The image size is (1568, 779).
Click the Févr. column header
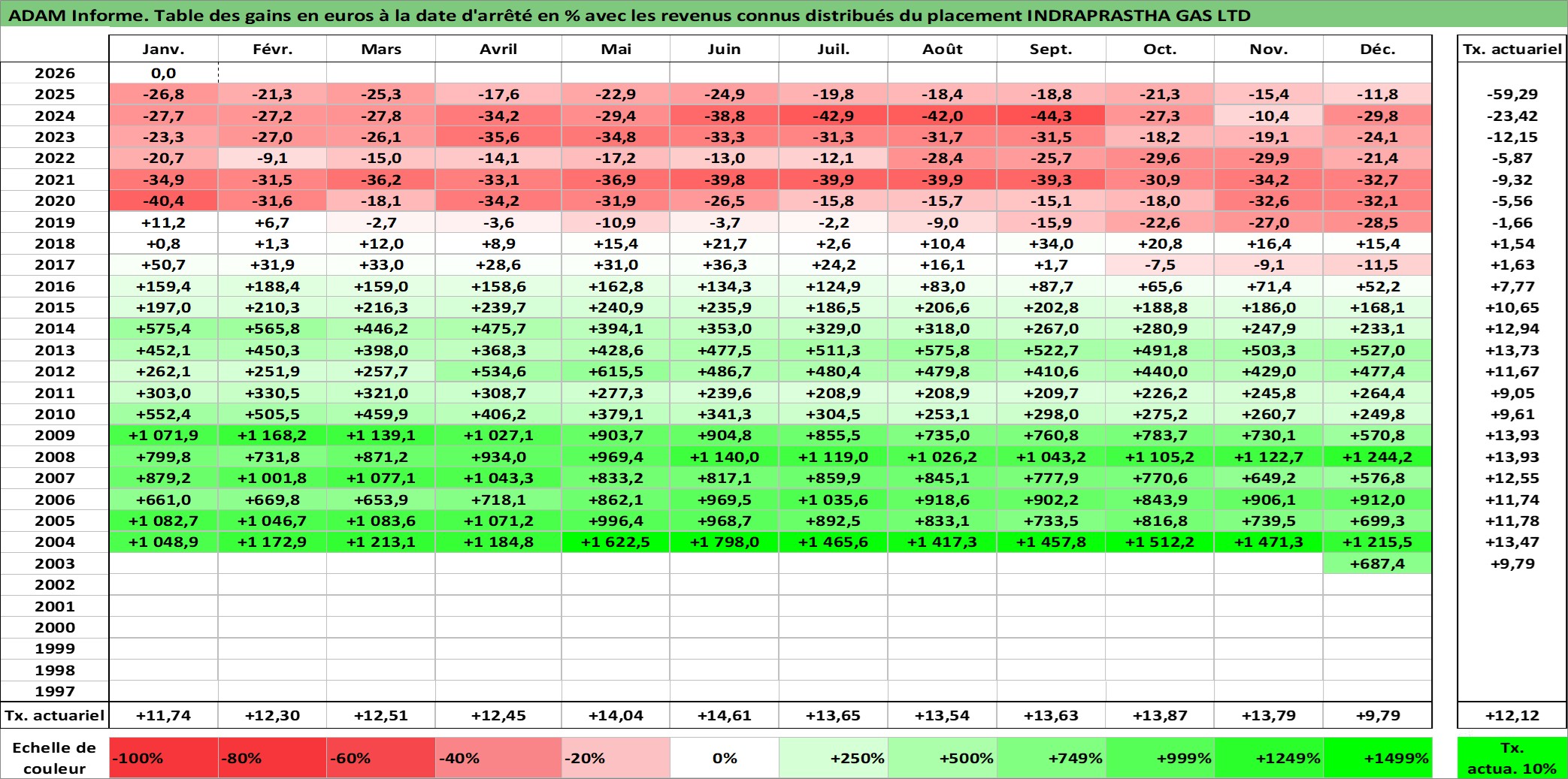pyautogui.click(x=272, y=49)
